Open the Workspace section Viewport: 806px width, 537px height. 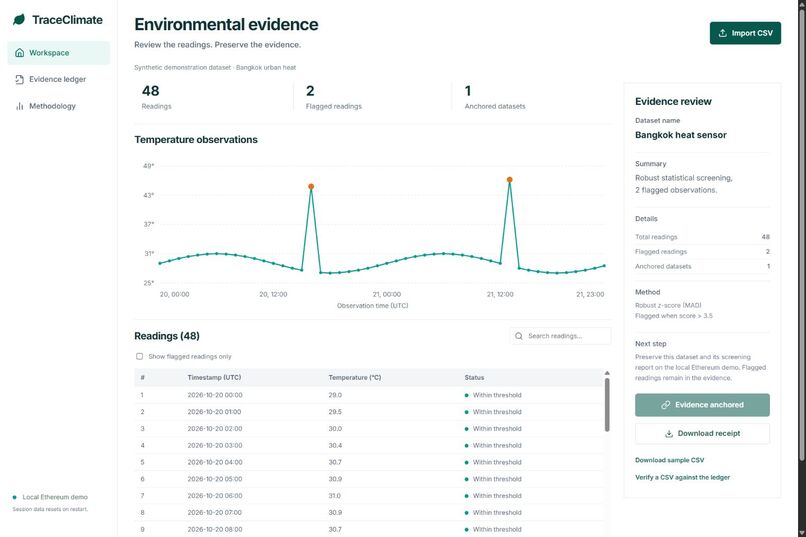click(x=59, y=53)
